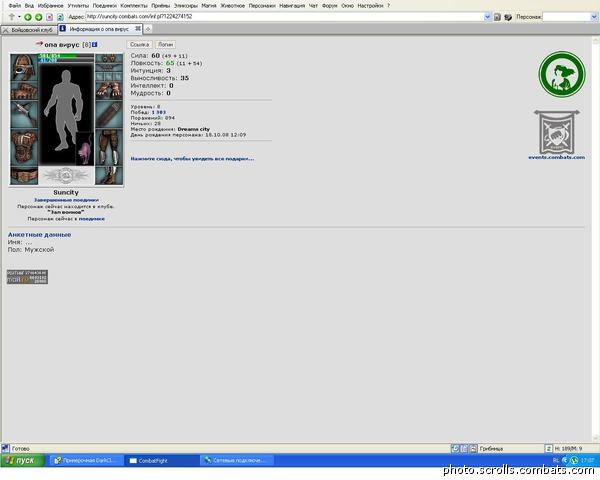Click the shield slot item
600x480 pixels.
[x=109, y=114]
